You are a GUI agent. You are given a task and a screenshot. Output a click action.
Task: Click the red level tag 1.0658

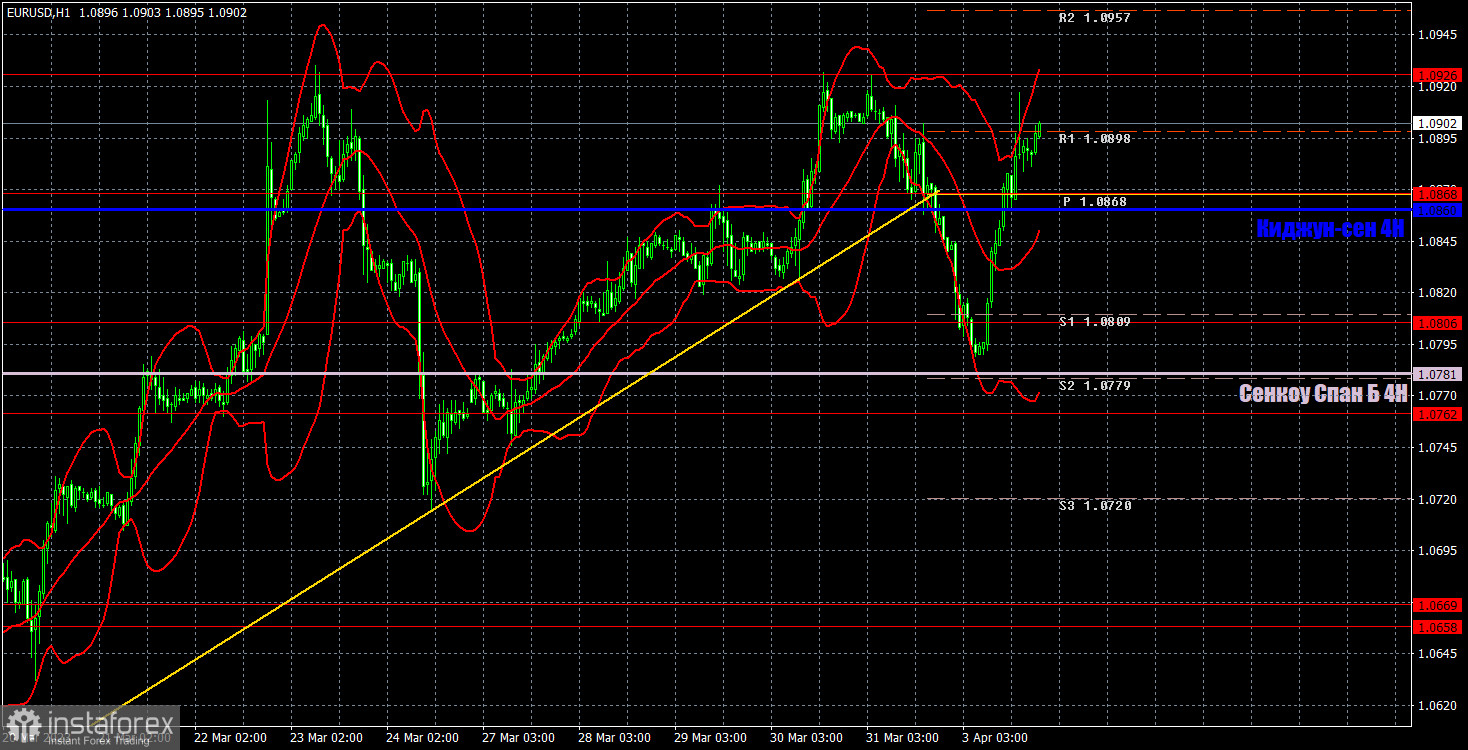pos(1439,627)
